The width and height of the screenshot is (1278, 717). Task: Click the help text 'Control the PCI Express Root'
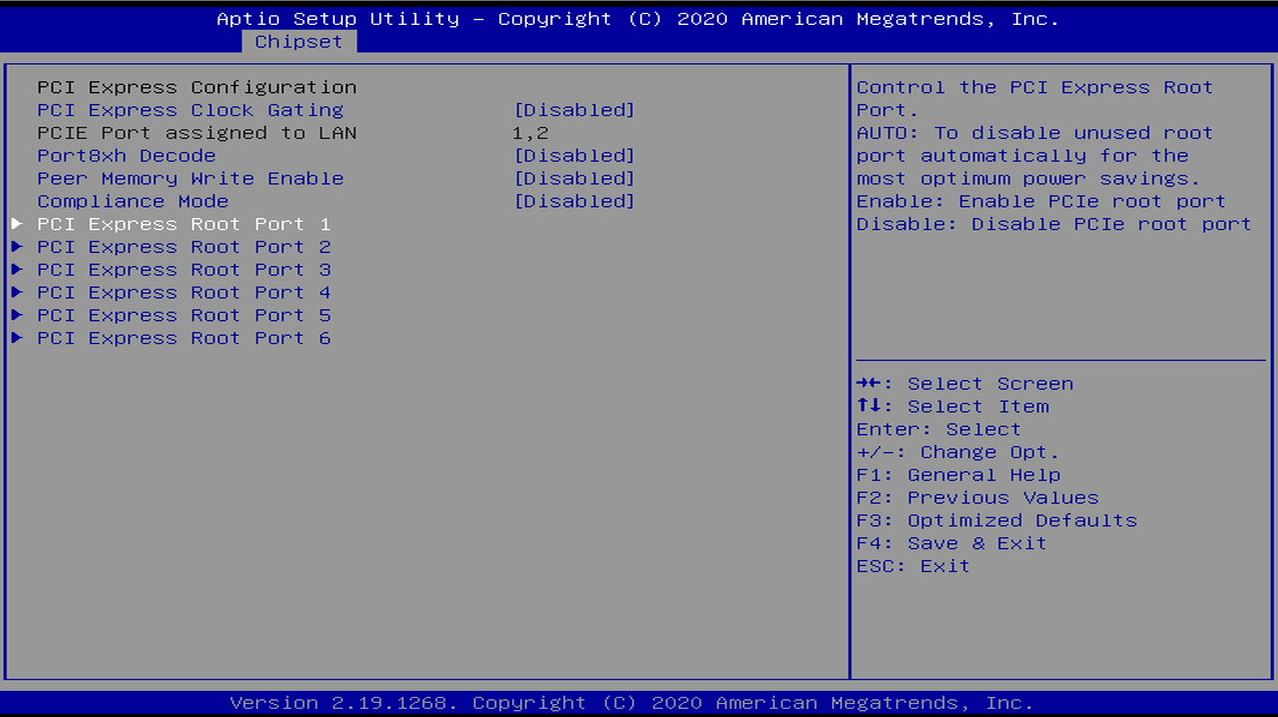1035,87
